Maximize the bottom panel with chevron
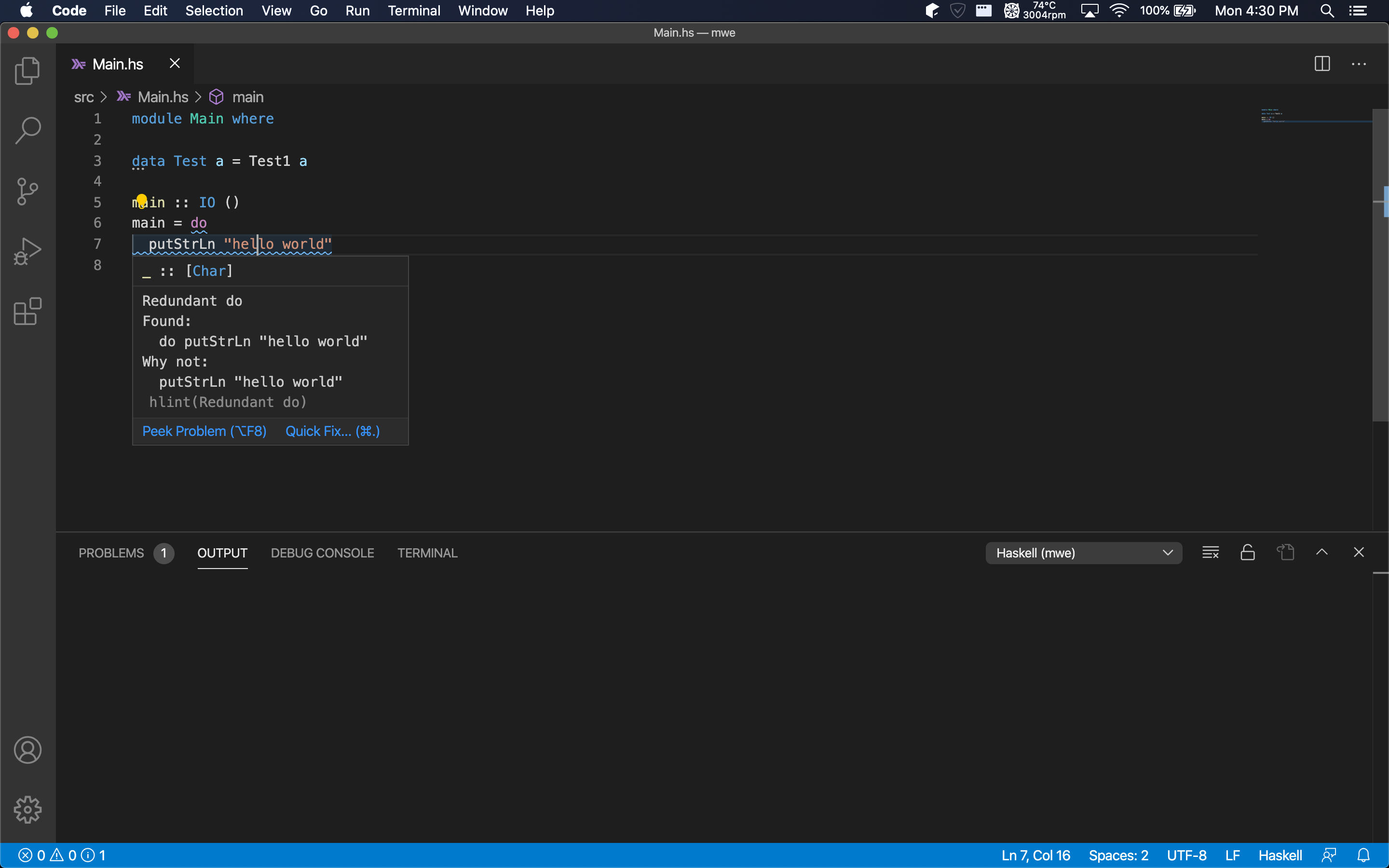This screenshot has height=868, width=1389. (1322, 552)
